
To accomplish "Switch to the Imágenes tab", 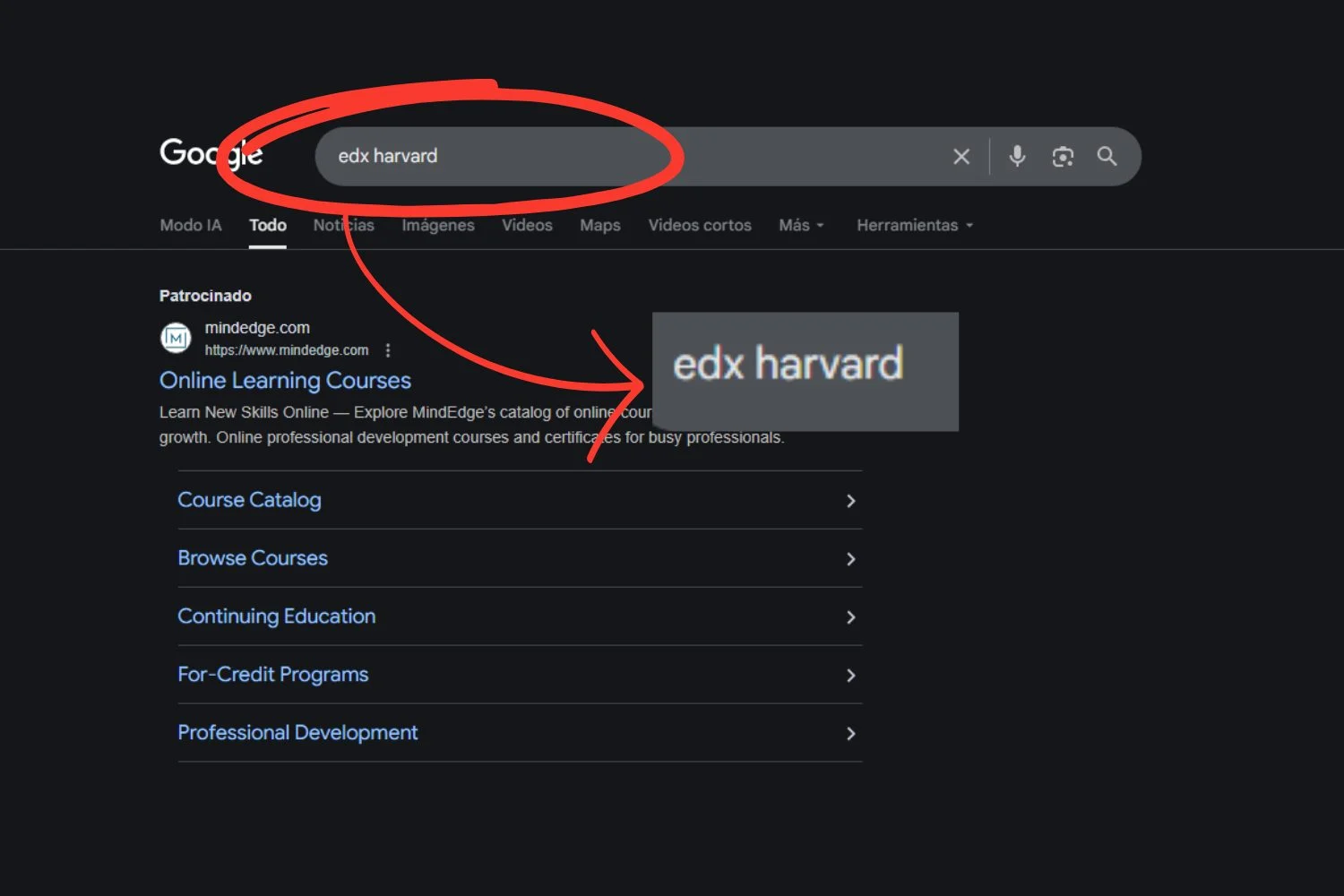I will coord(437,226).
